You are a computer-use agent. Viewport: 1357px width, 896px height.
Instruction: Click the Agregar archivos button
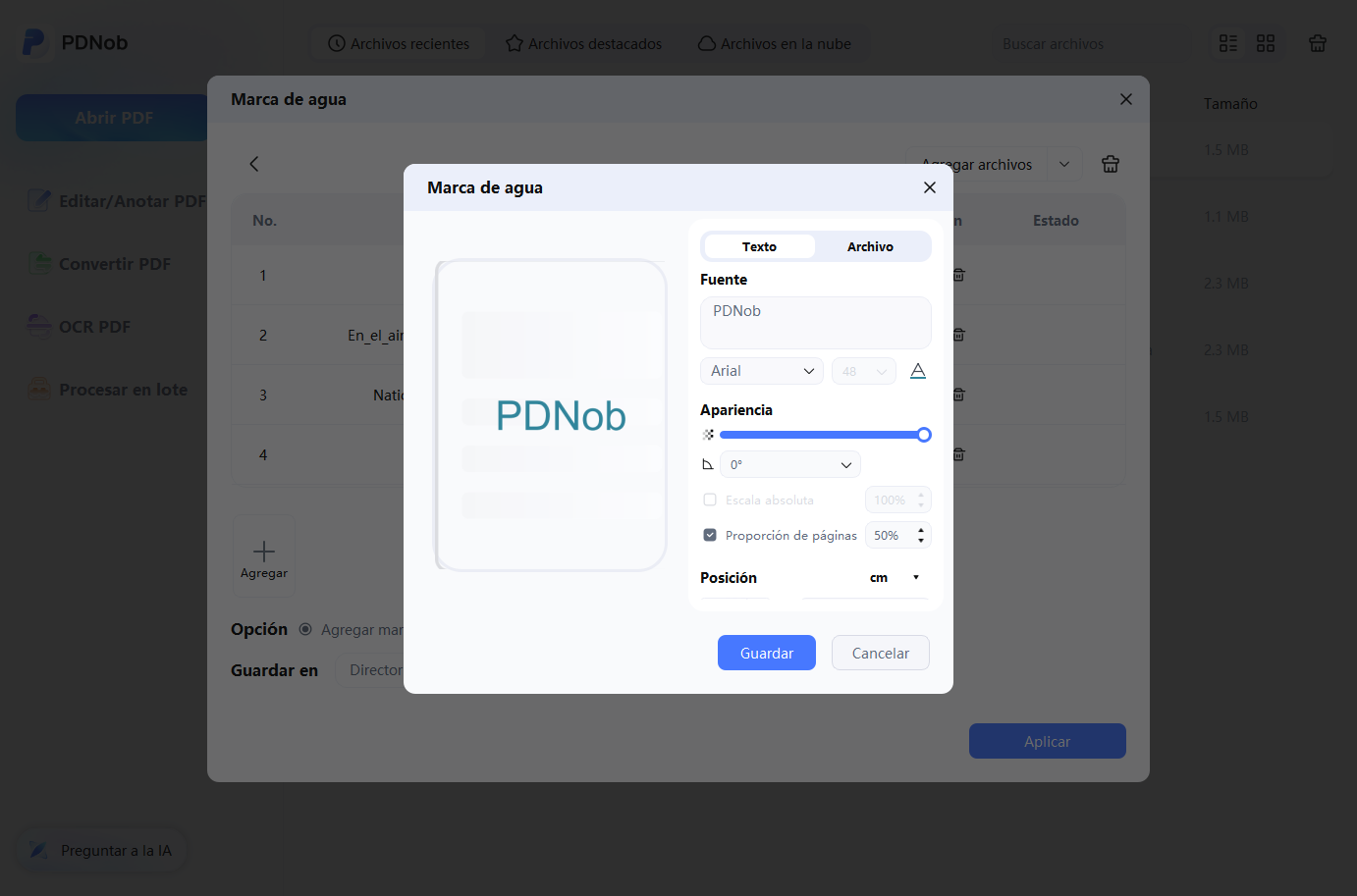coord(977,164)
